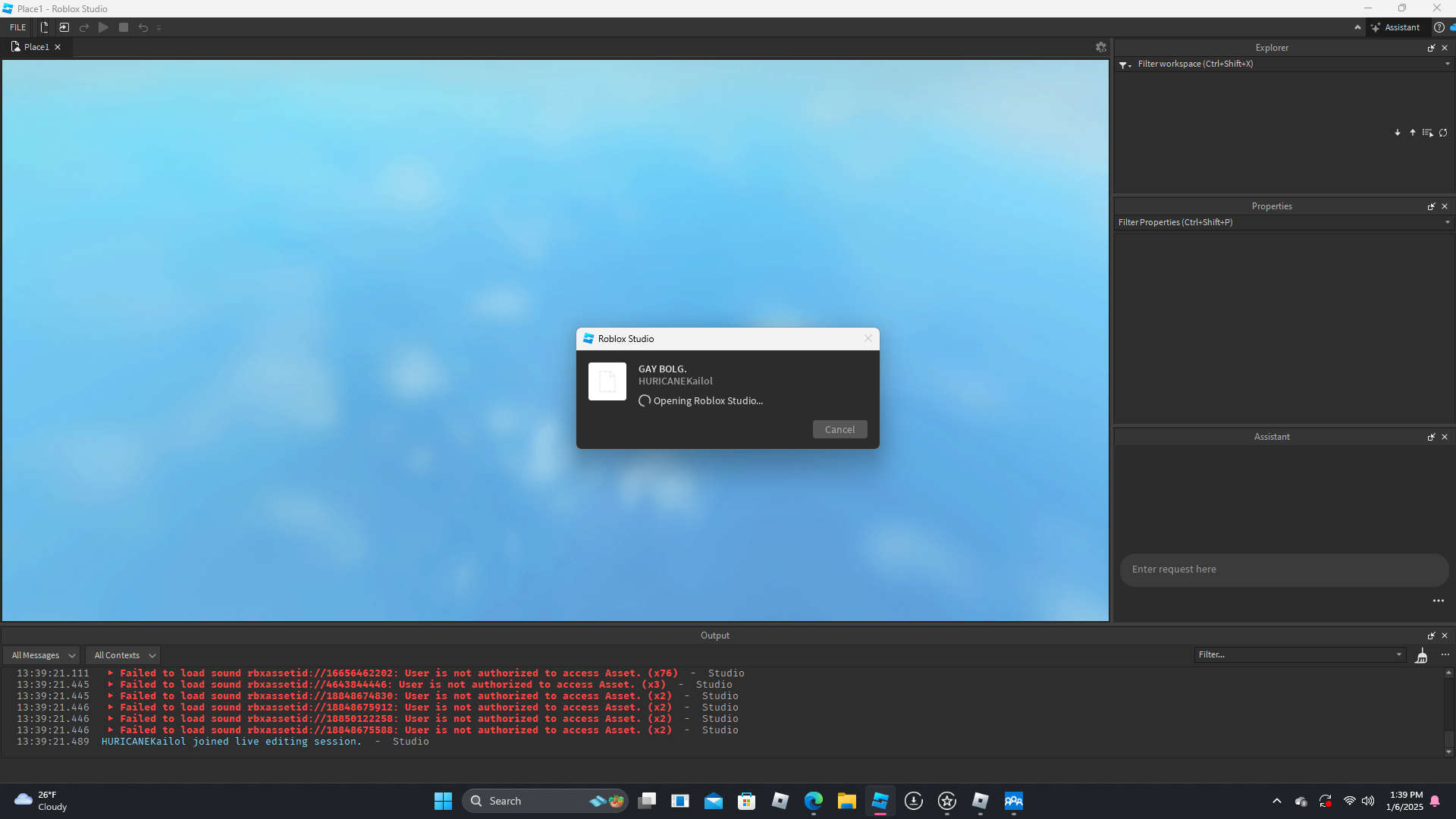Click Explorer previous result up arrow
Image resolution: width=1456 pixels, height=819 pixels.
point(1413,133)
